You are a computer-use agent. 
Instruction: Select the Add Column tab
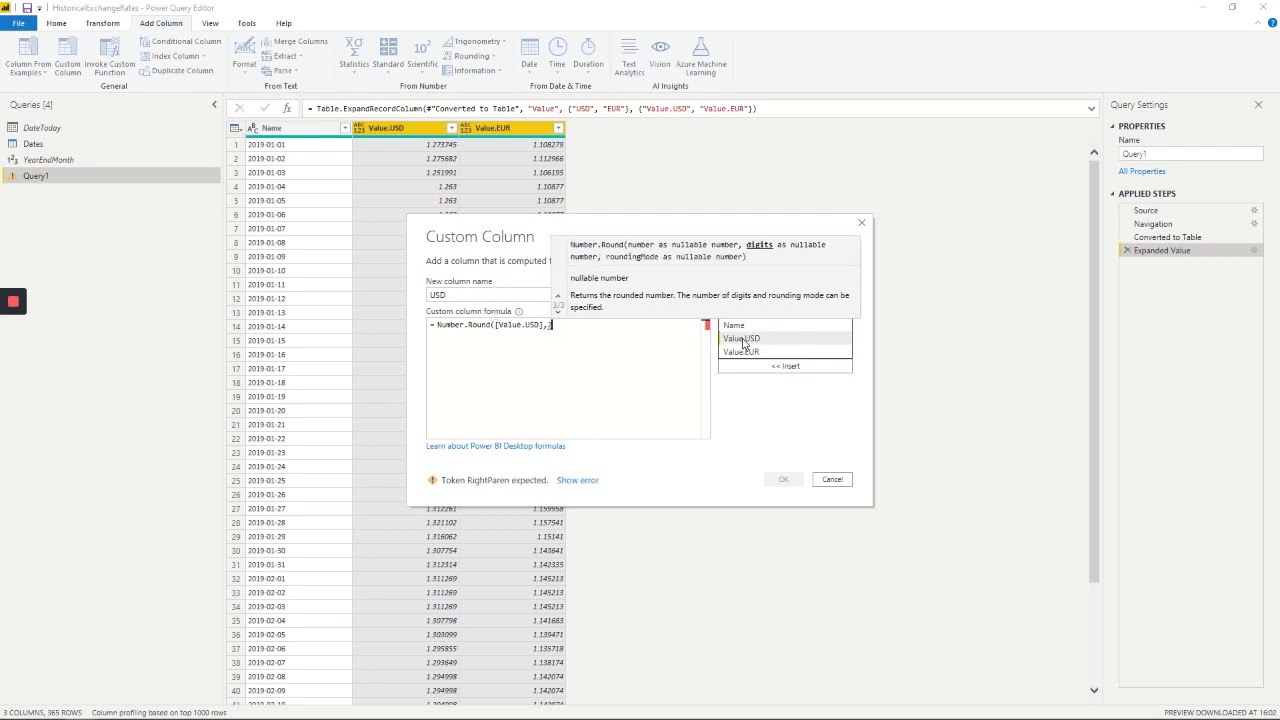click(x=161, y=23)
